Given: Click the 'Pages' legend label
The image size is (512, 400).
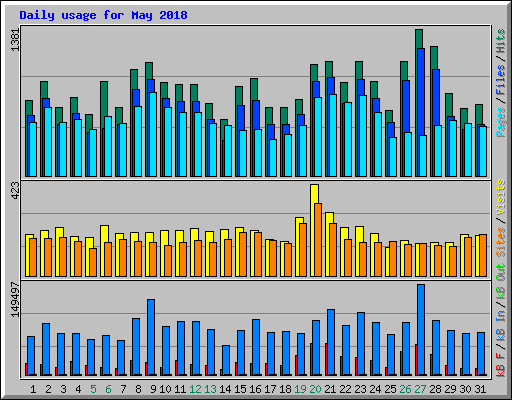Looking at the screenshot, I should [x=501, y=122].
